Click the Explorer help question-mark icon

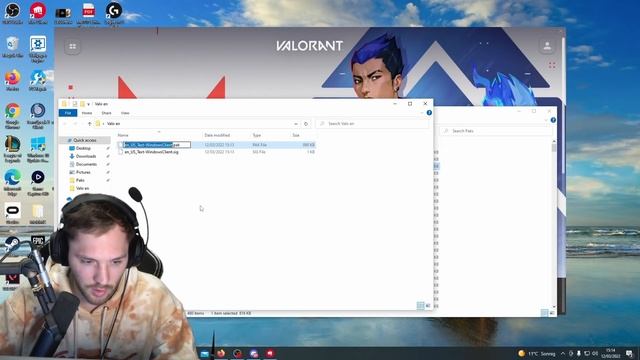point(429,113)
